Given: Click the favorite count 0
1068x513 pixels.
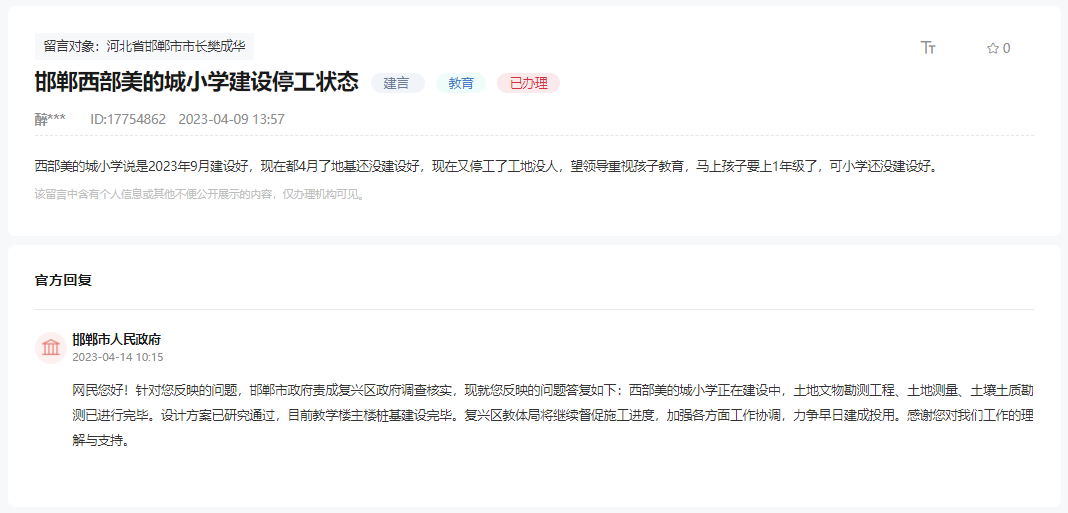Looking at the screenshot, I should [1007, 48].
